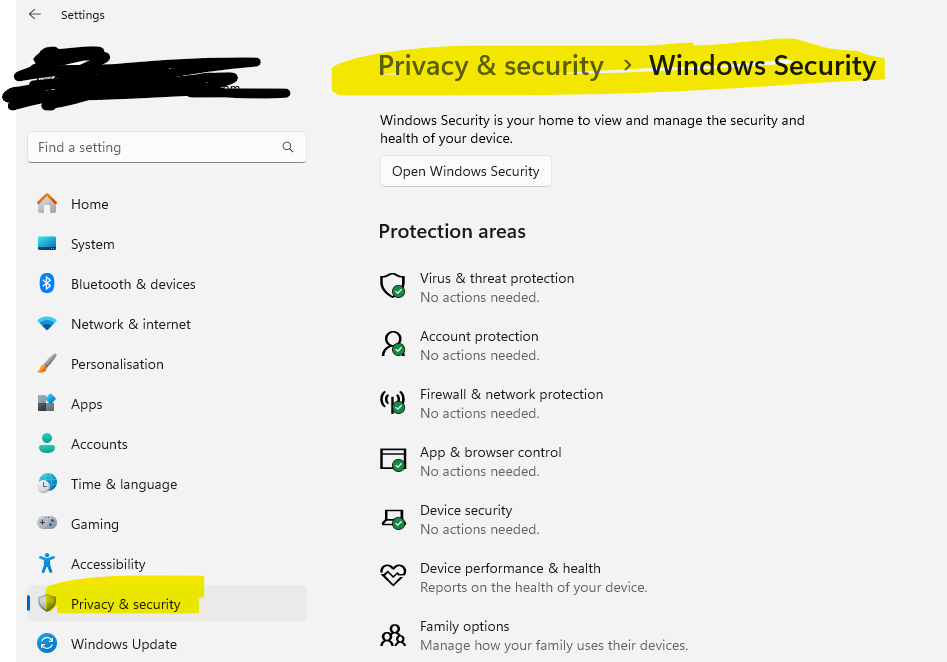Click the Device performance & health heart icon
The image size is (947, 662).
click(x=393, y=575)
